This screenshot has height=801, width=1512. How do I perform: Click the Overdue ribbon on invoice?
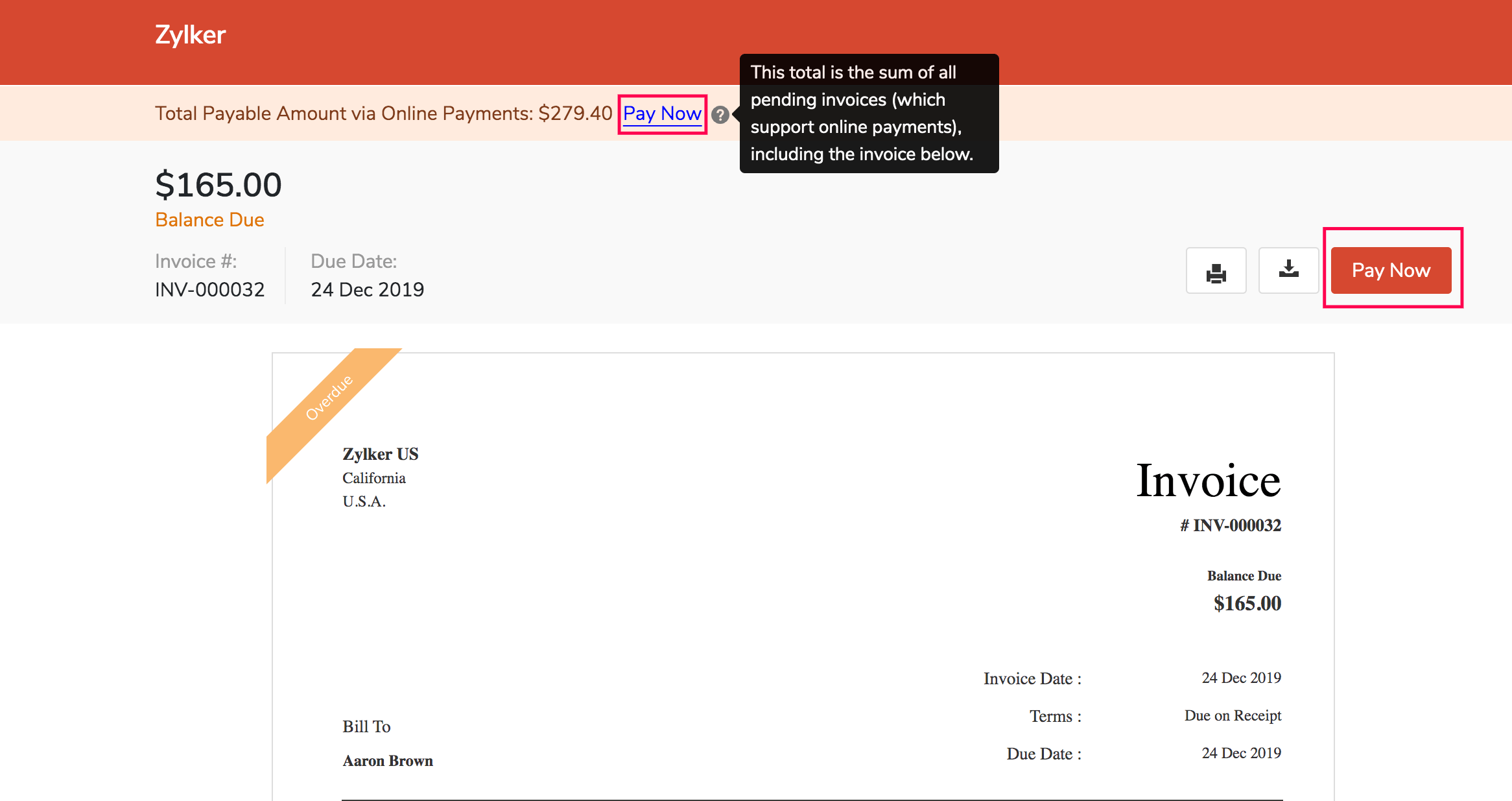tap(329, 398)
